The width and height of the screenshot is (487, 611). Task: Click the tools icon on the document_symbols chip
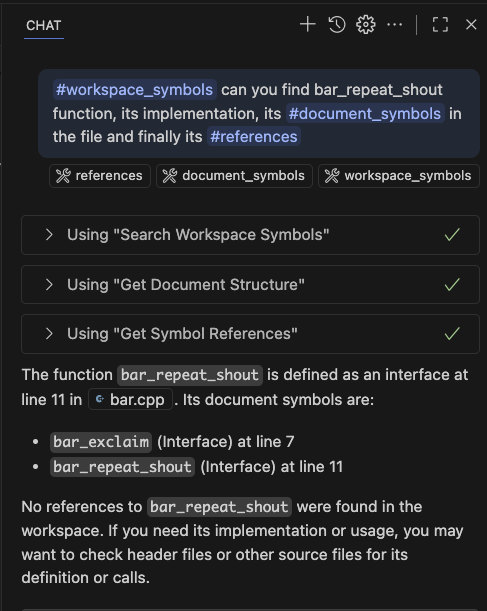(170, 176)
